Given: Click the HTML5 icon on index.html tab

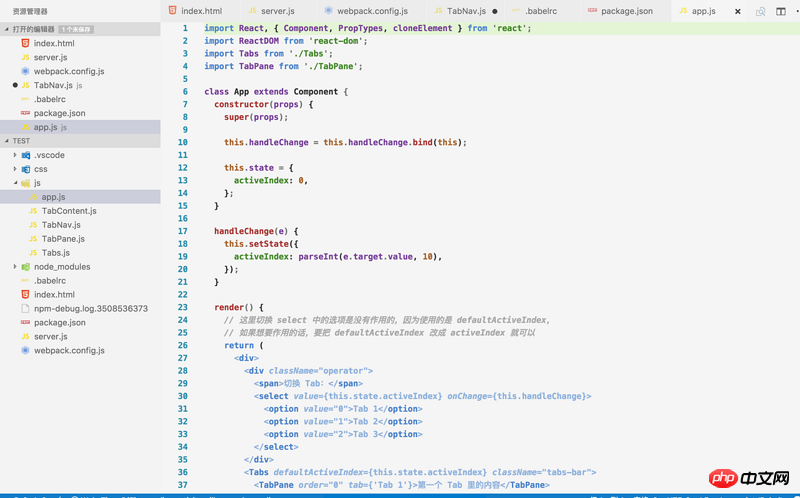Looking at the screenshot, I should [173, 11].
